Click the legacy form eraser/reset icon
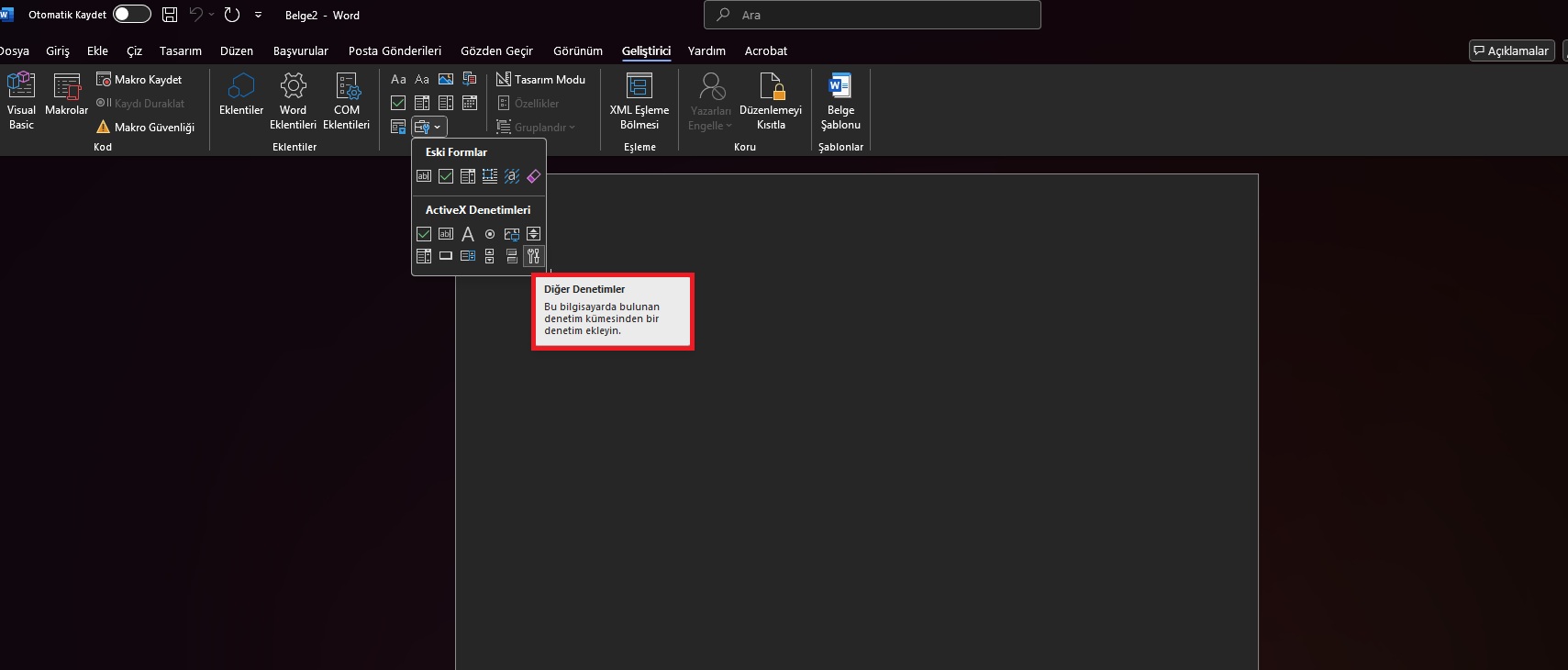 533,176
